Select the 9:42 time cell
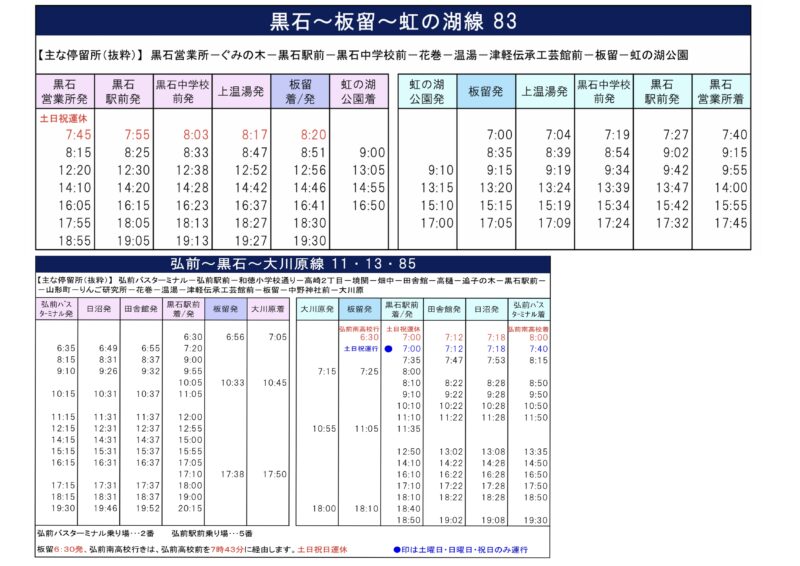 [x=676, y=170]
